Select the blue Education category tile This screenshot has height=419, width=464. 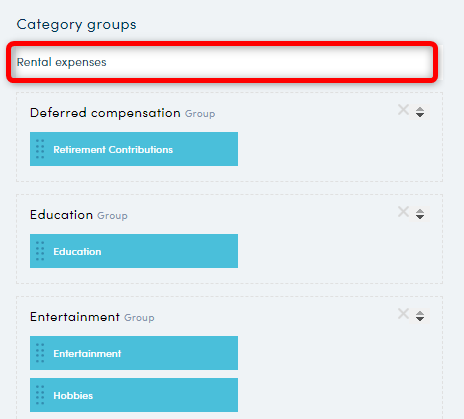(x=134, y=251)
